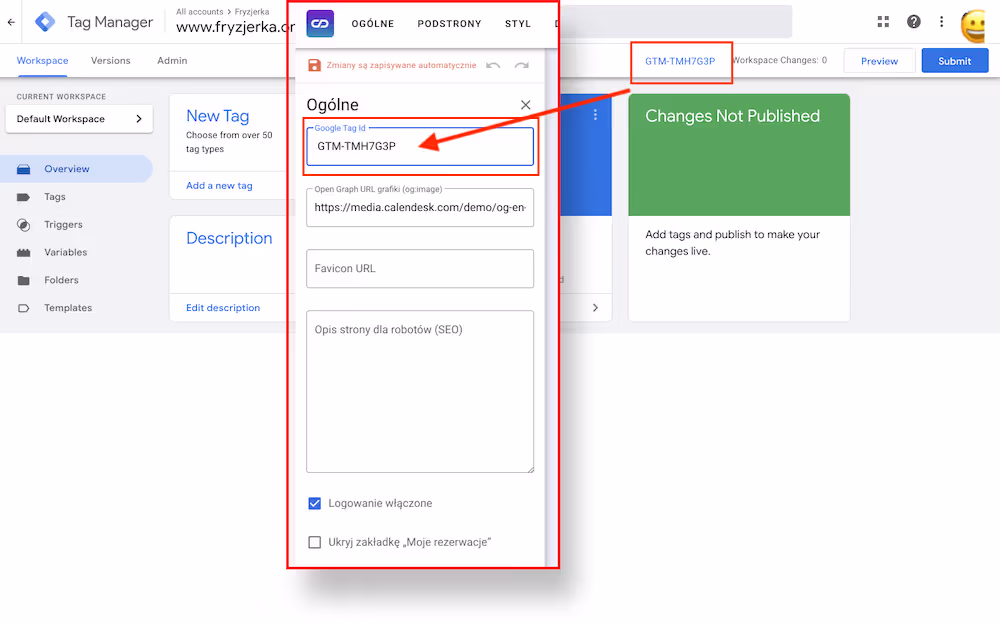
Task: Open the Versions tab
Action: tap(110, 61)
